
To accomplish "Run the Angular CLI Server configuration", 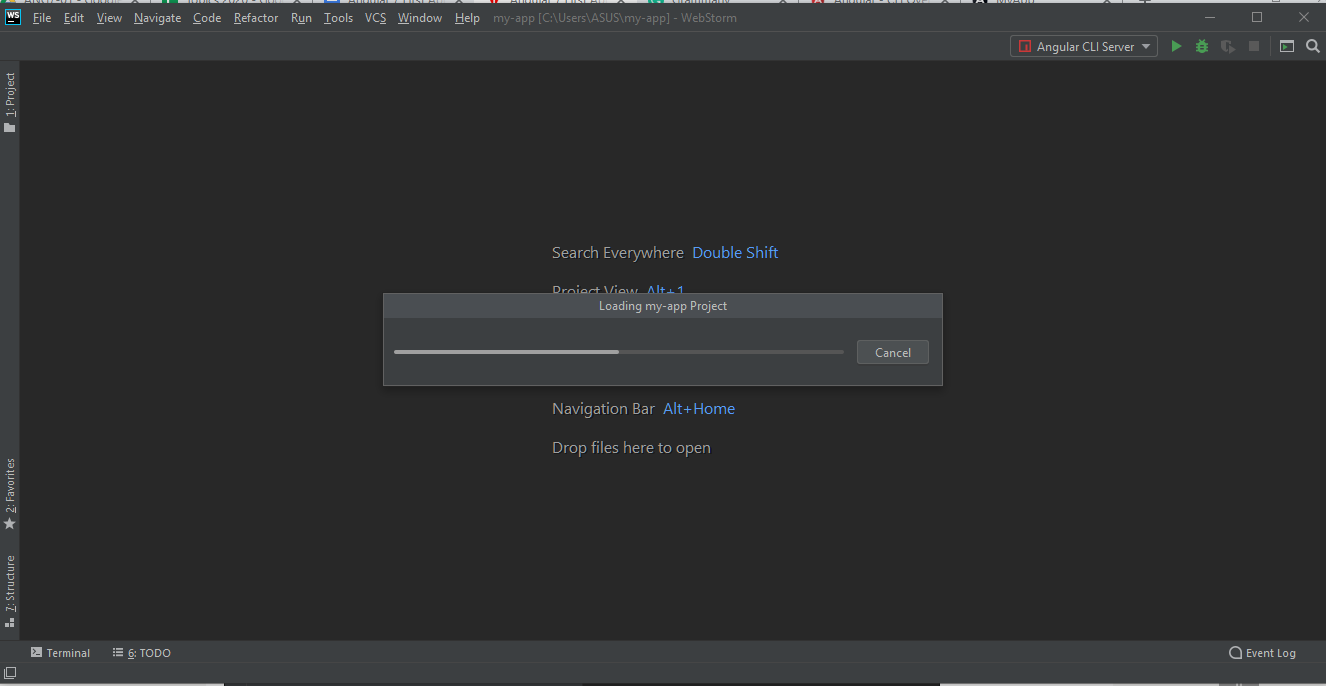I will point(1176,46).
